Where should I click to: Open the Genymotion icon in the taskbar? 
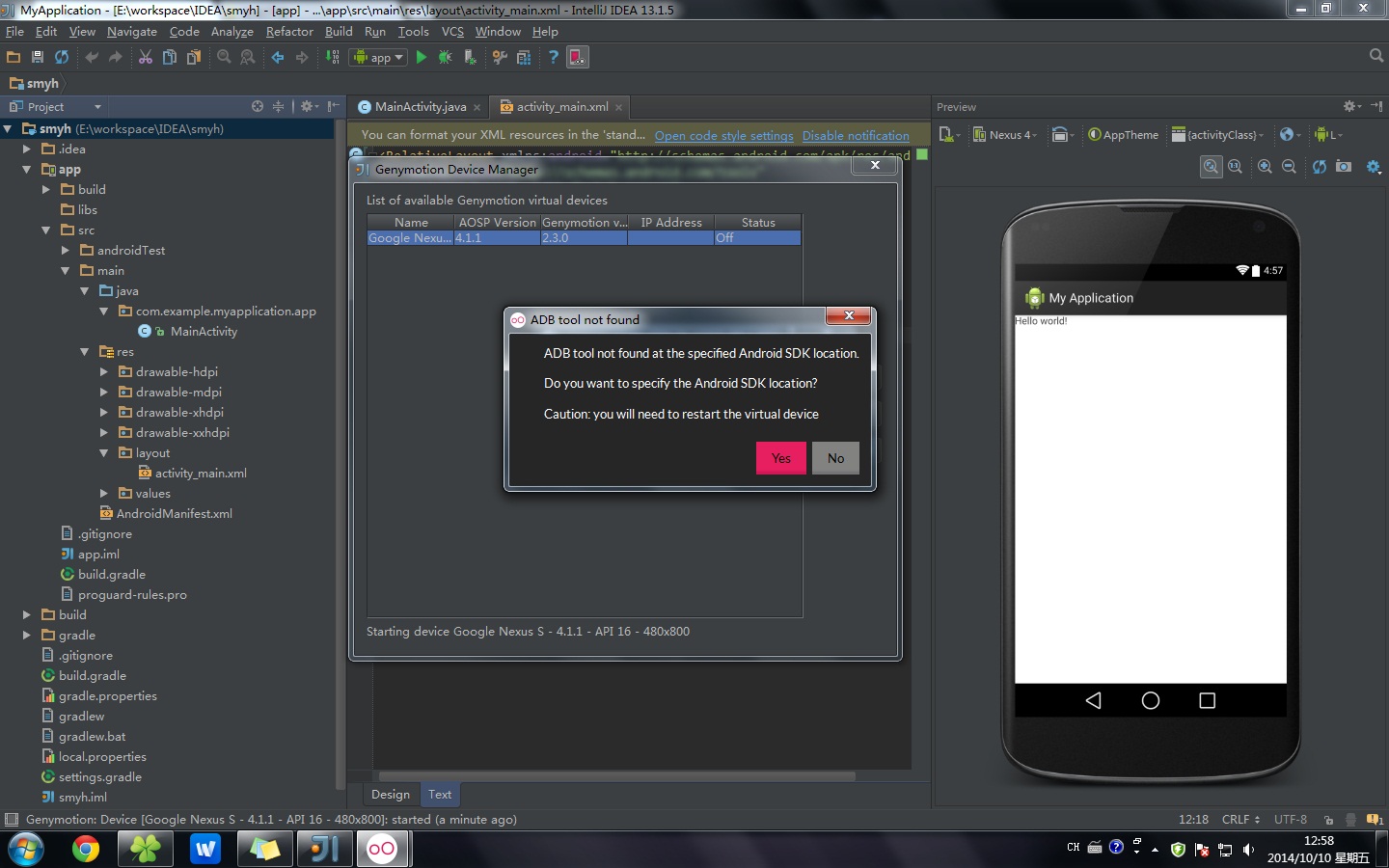tap(383, 850)
